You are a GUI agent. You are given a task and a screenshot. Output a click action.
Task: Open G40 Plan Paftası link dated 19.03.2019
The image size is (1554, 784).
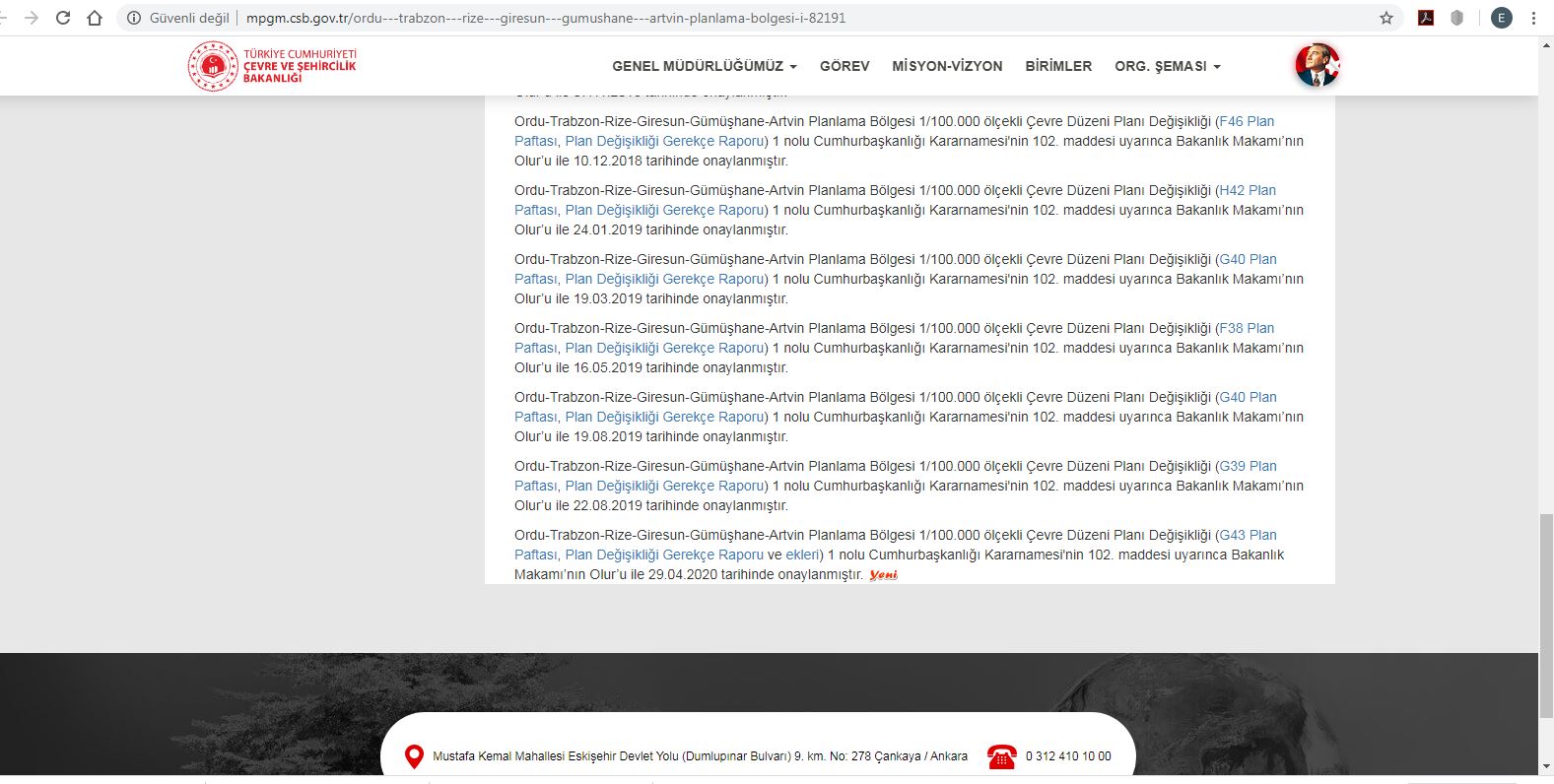(x=1248, y=259)
